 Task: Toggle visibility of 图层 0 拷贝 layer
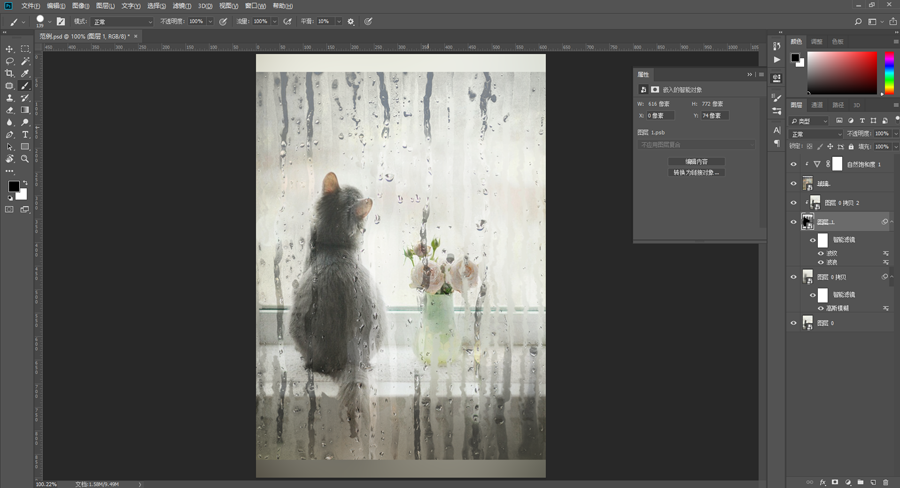(794, 277)
